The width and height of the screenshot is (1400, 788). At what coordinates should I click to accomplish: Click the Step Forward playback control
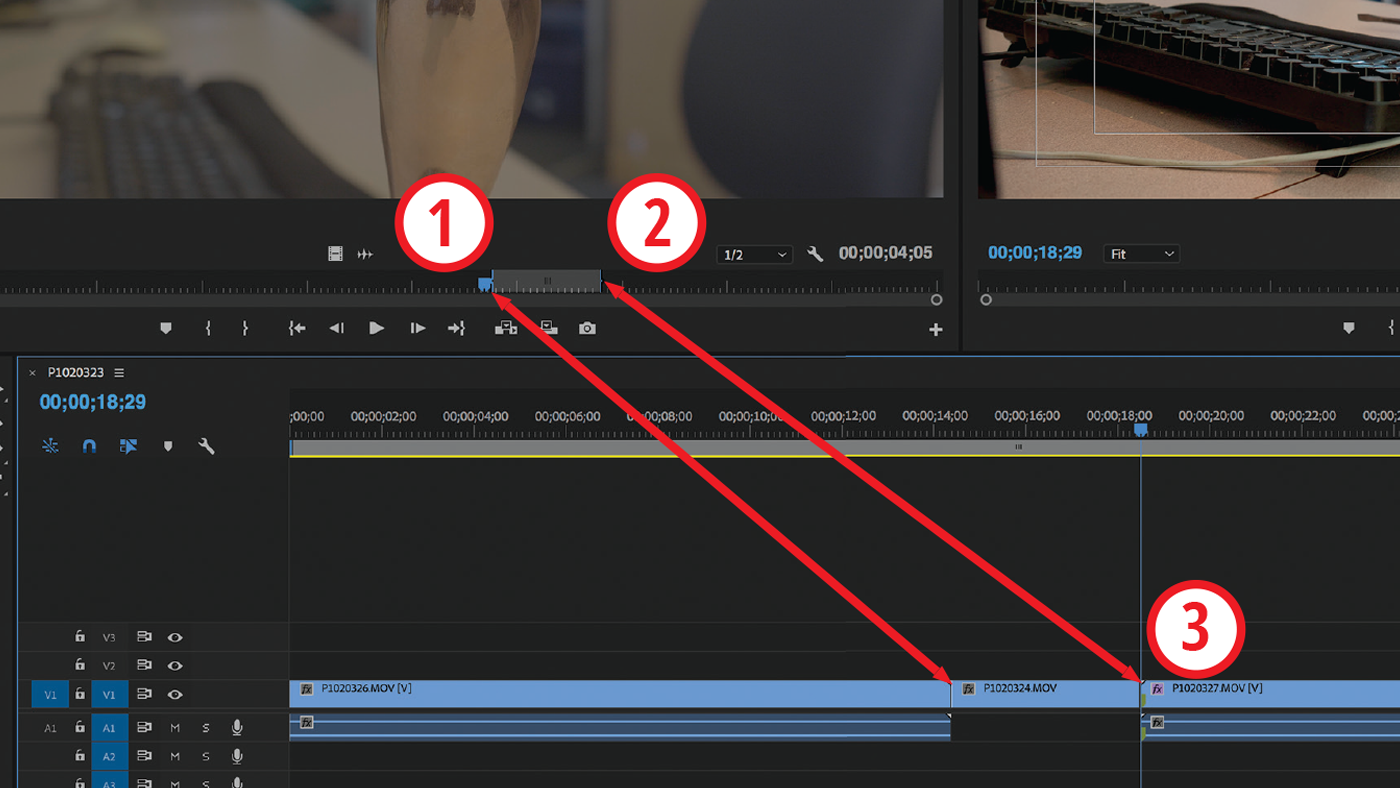(417, 327)
